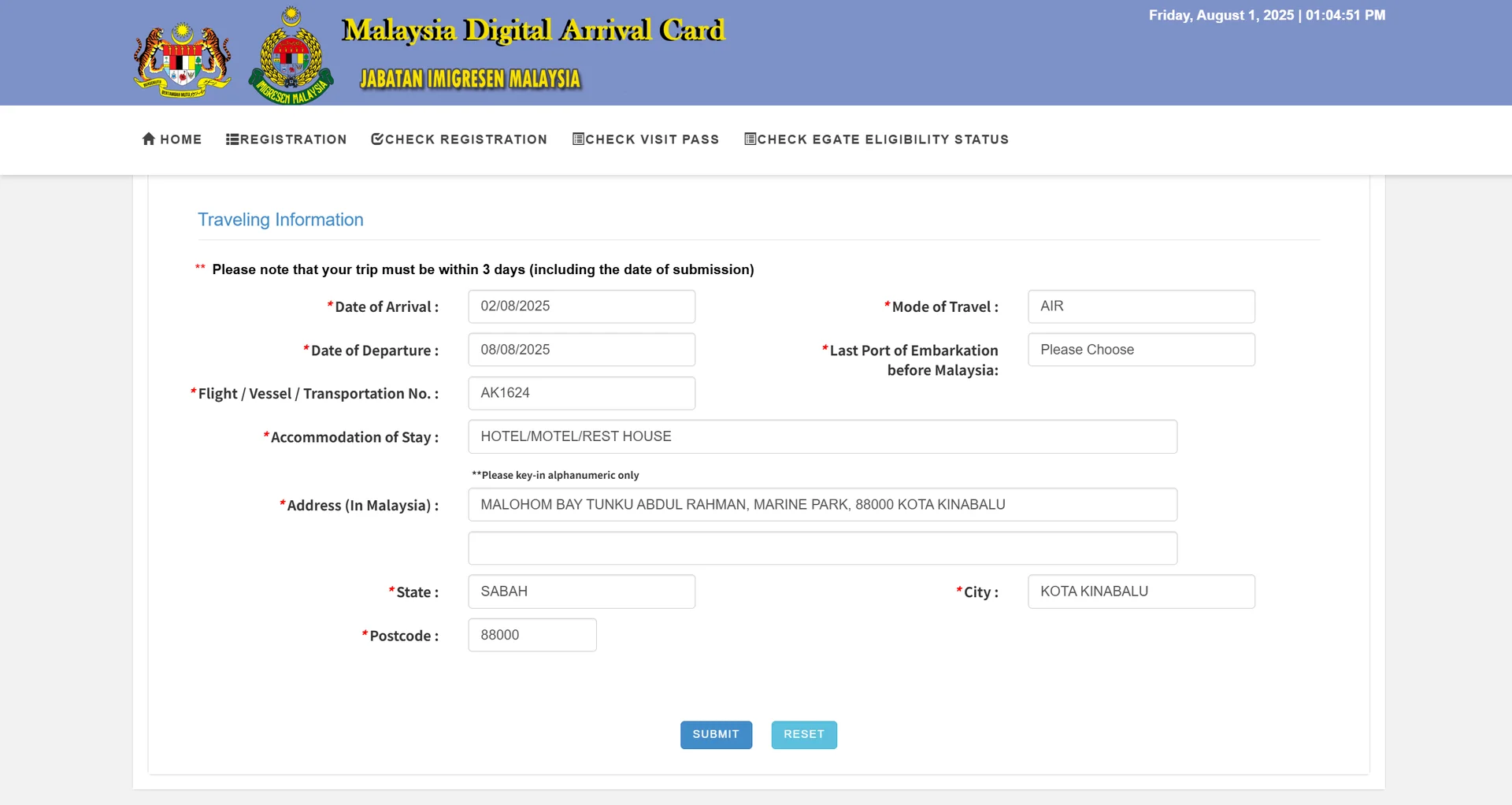Select the State dropdown showing SABAH
Viewport: 1512px width, 805px height.
tap(581, 592)
